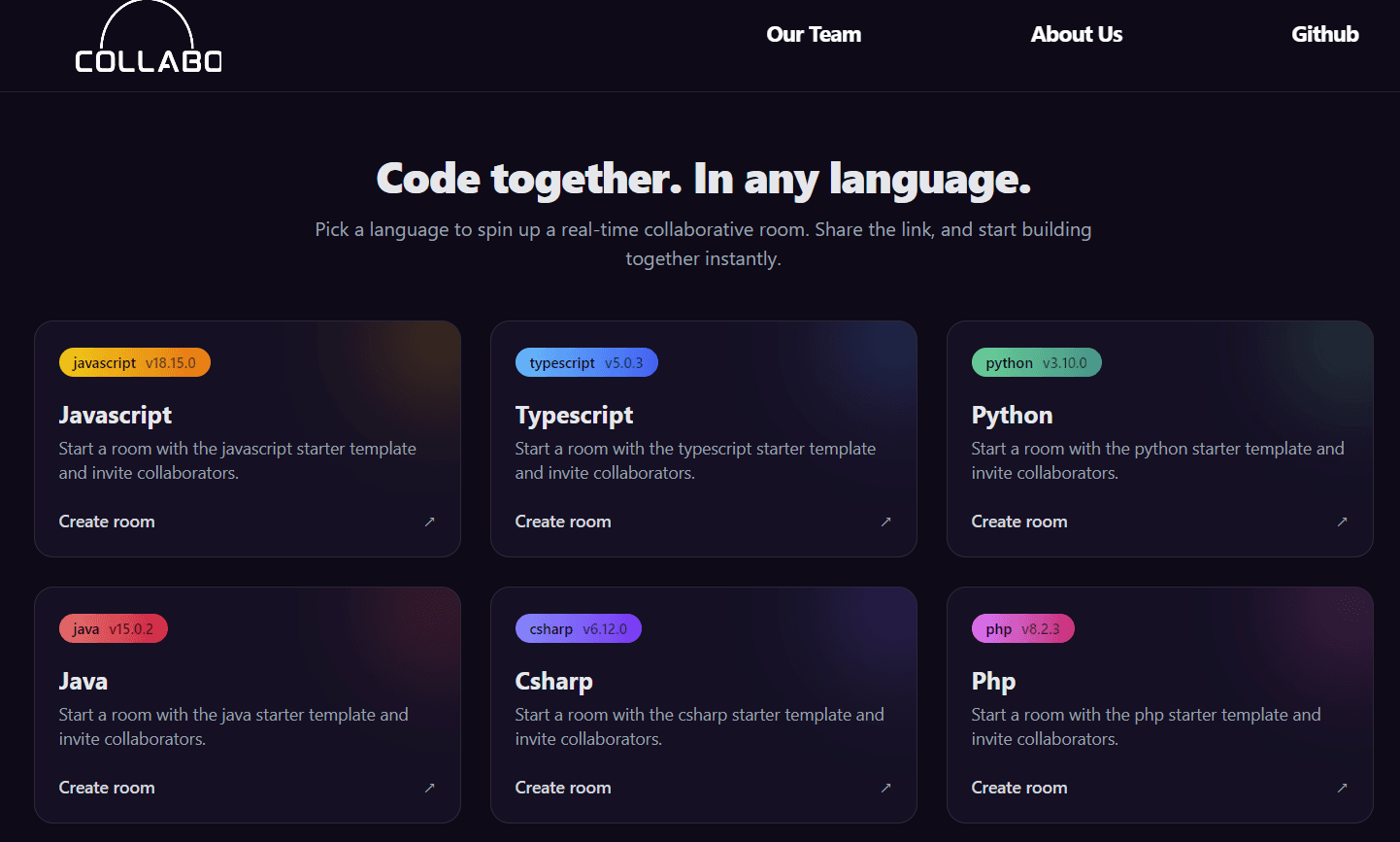This screenshot has height=842, width=1400.
Task: Select the php v8.2.3 badge
Action: coord(1022,627)
